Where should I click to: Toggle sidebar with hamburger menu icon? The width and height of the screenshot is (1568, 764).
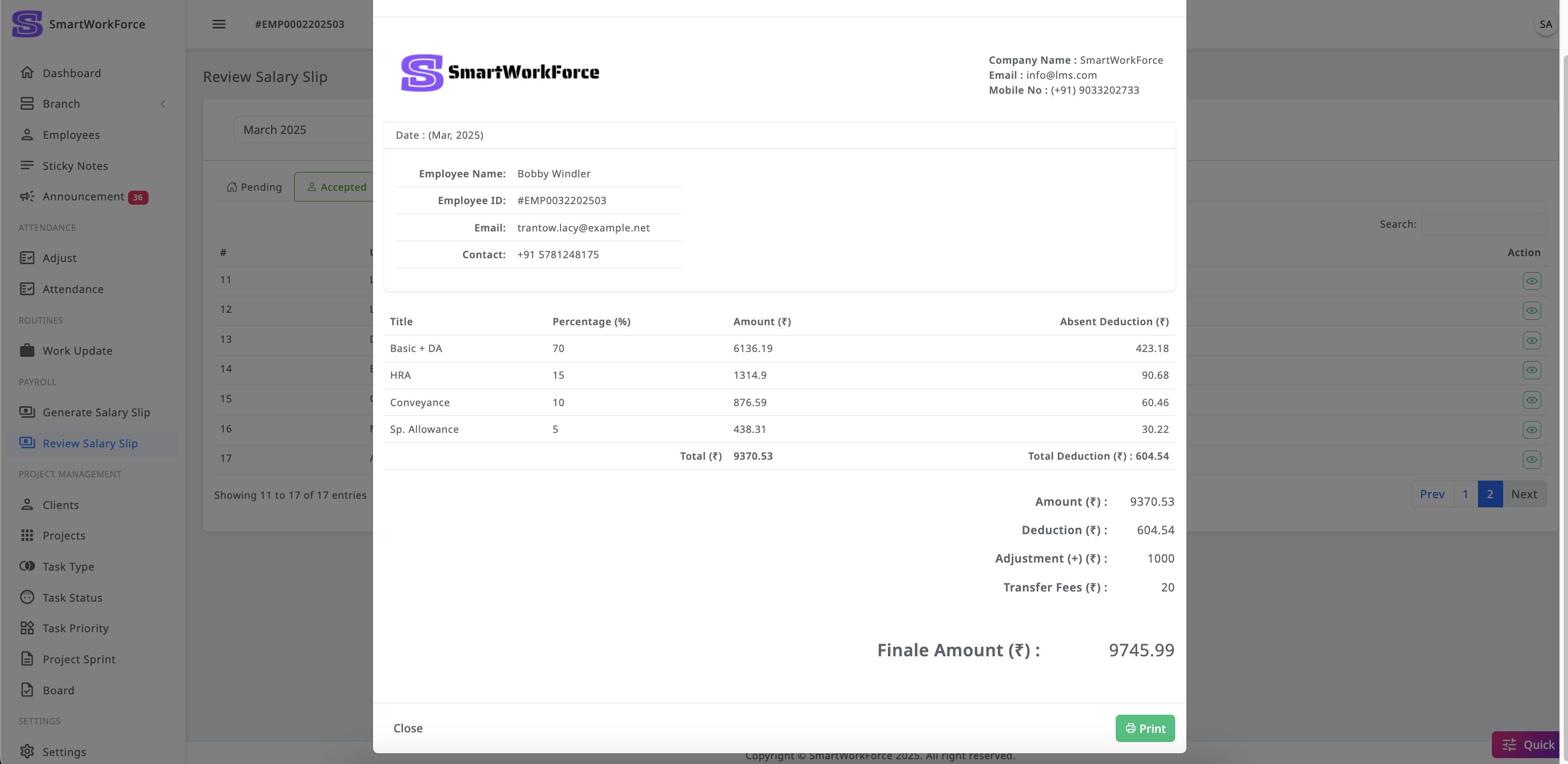point(219,24)
